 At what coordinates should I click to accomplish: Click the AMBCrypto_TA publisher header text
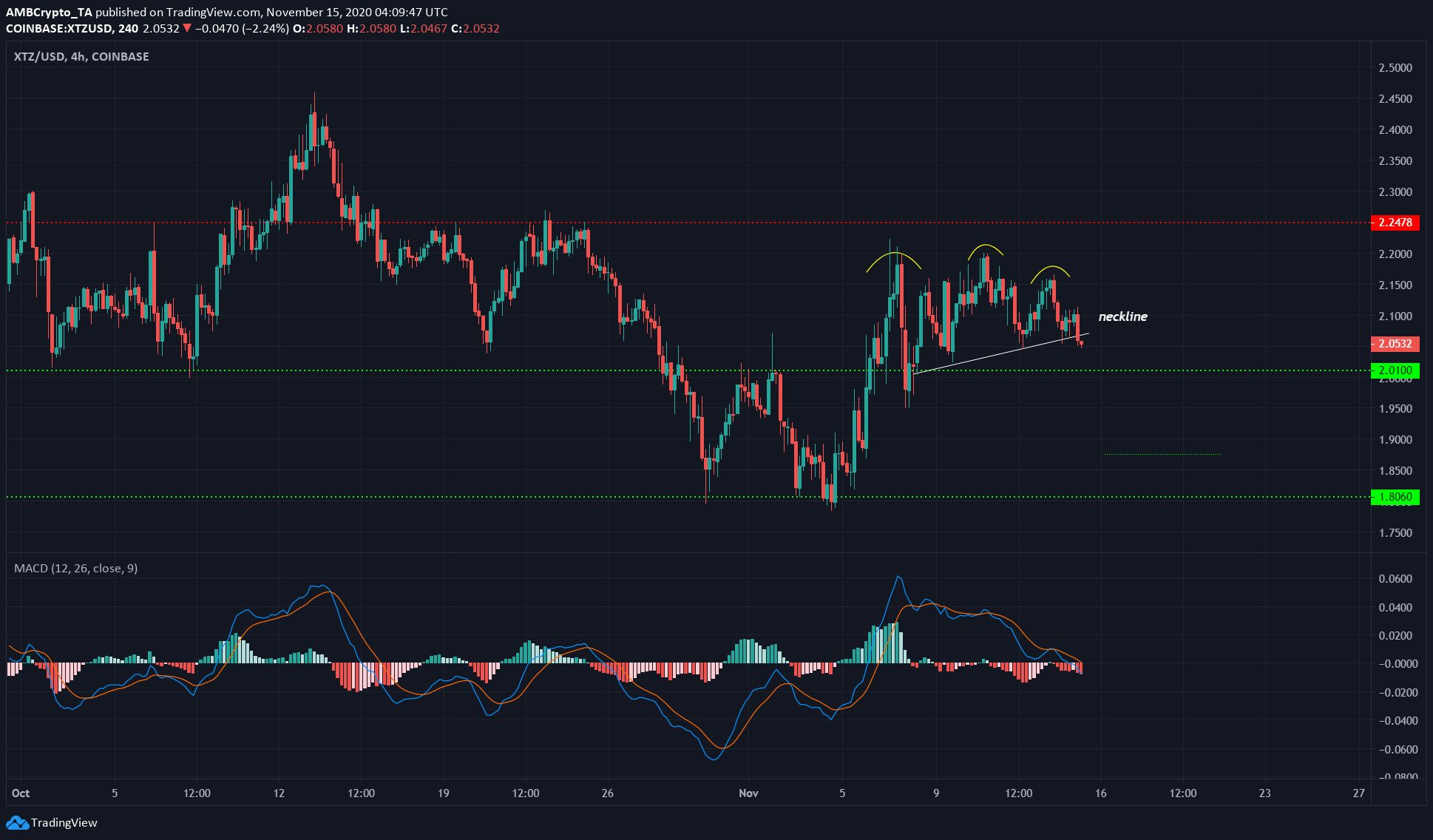(49, 13)
